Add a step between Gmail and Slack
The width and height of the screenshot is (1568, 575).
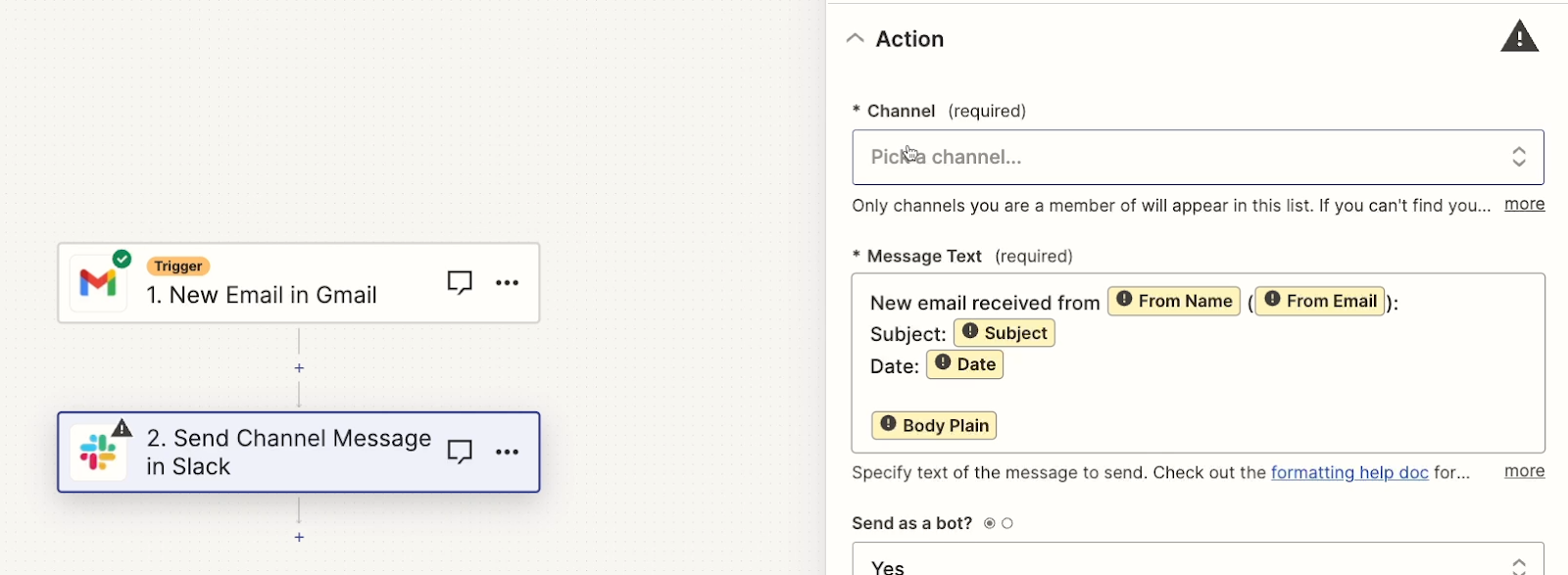299,368
